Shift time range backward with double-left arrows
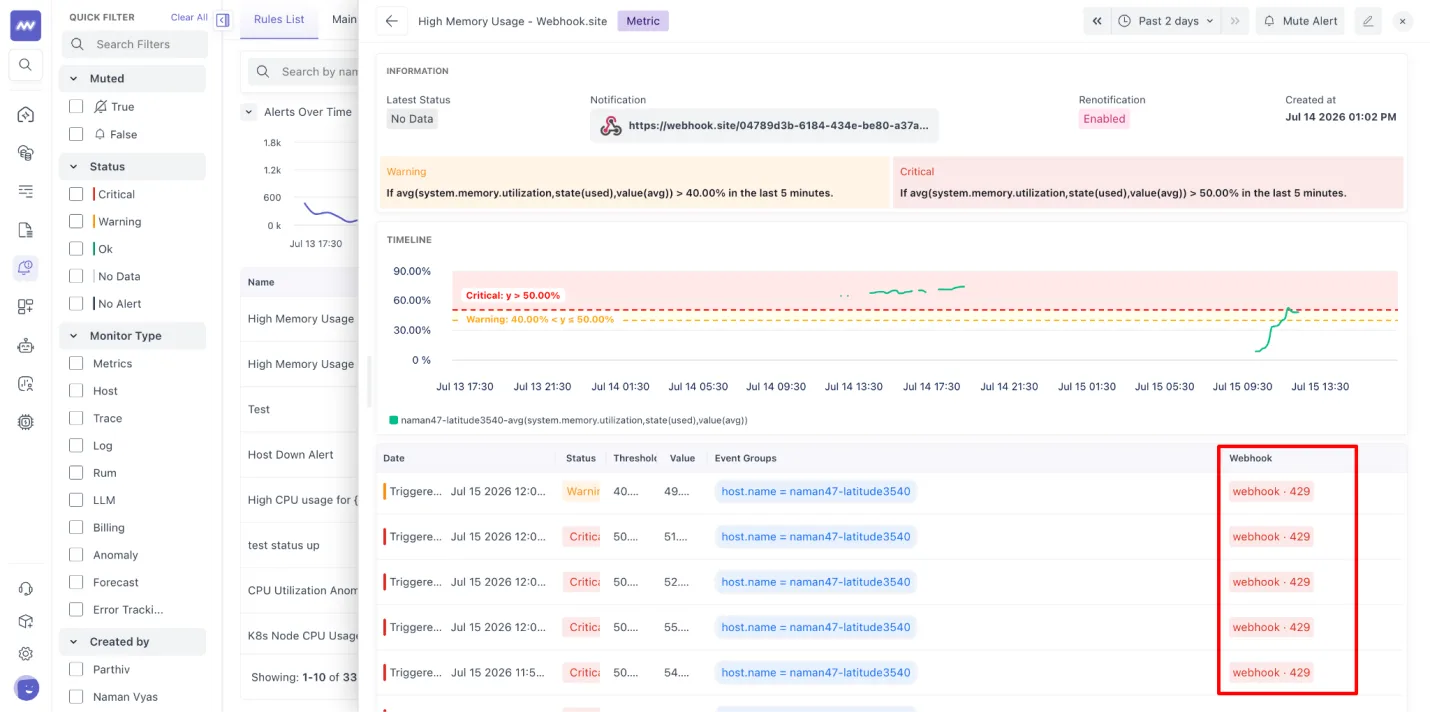Viewport: 1430px width, 712px height. 1097,21
